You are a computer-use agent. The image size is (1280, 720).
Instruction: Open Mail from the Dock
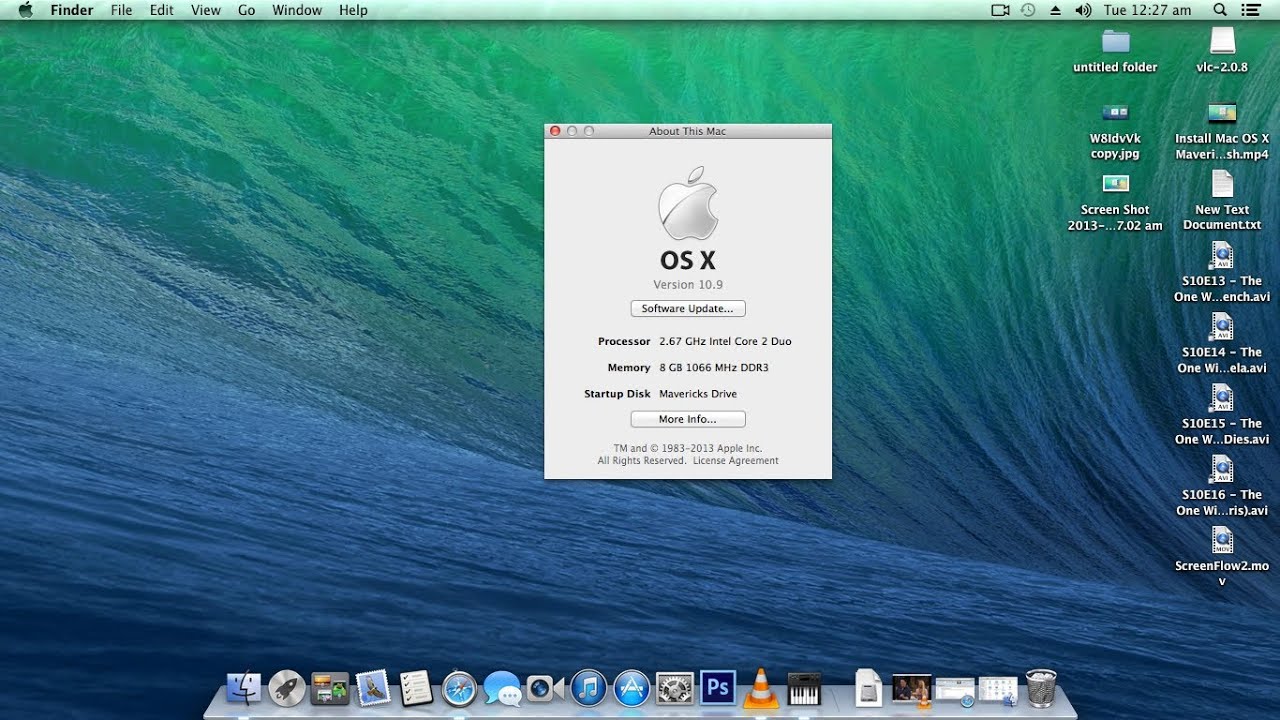coord(371,688)
